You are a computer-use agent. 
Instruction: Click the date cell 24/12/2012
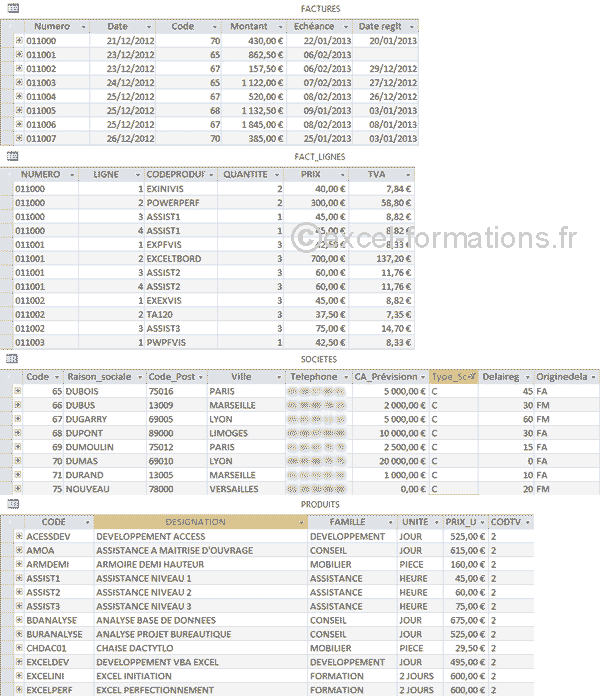coord(122,83)
